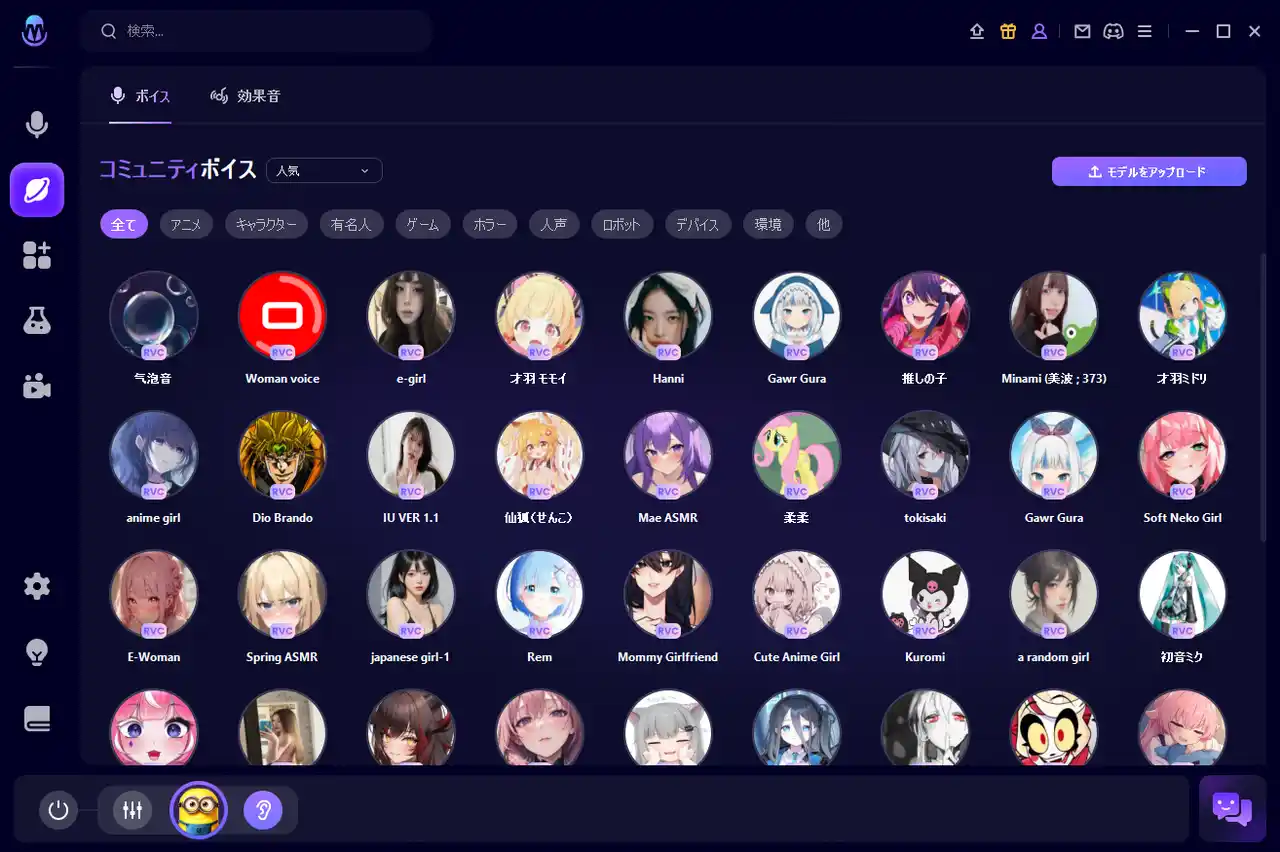Toggle the equalizer sliders button in bottom bar
This screenshot has height=852, width=1280.
tap(132, 810)
